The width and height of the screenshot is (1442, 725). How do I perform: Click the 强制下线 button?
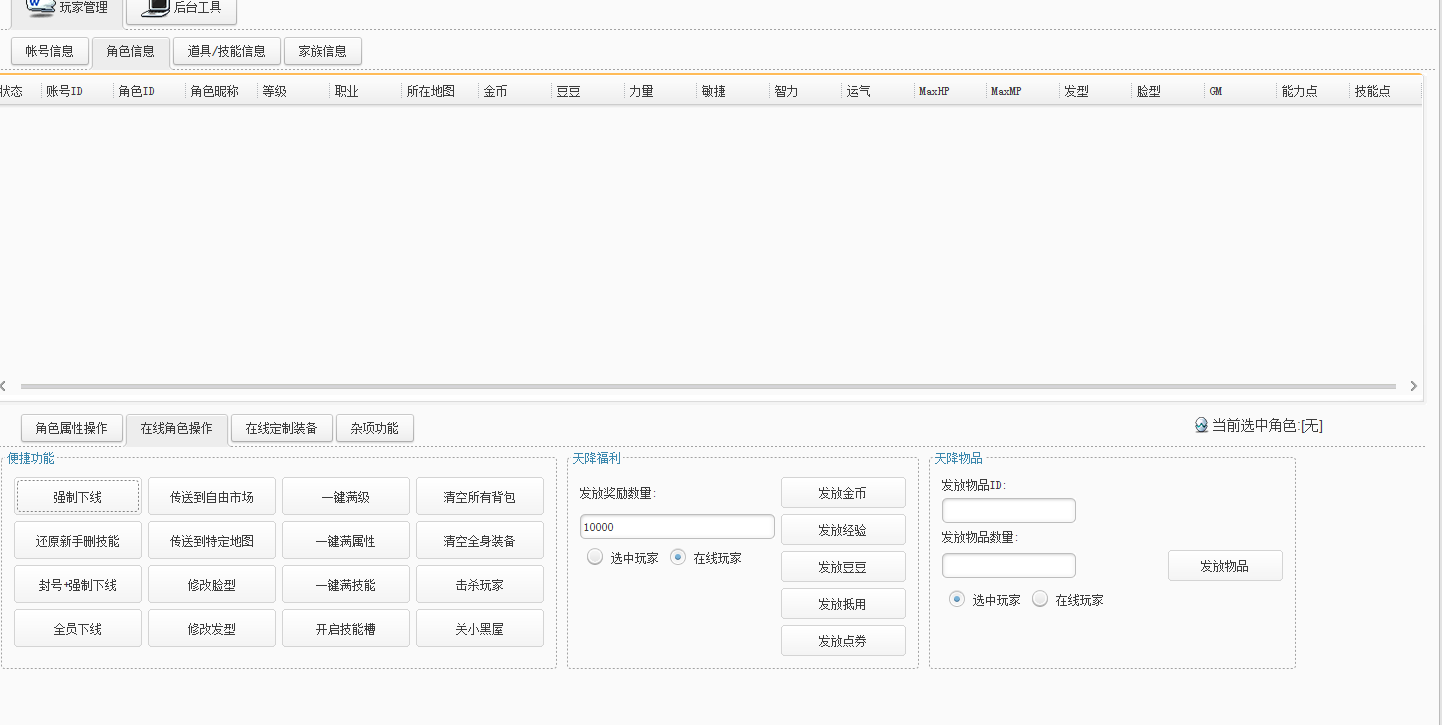[78, 497]
